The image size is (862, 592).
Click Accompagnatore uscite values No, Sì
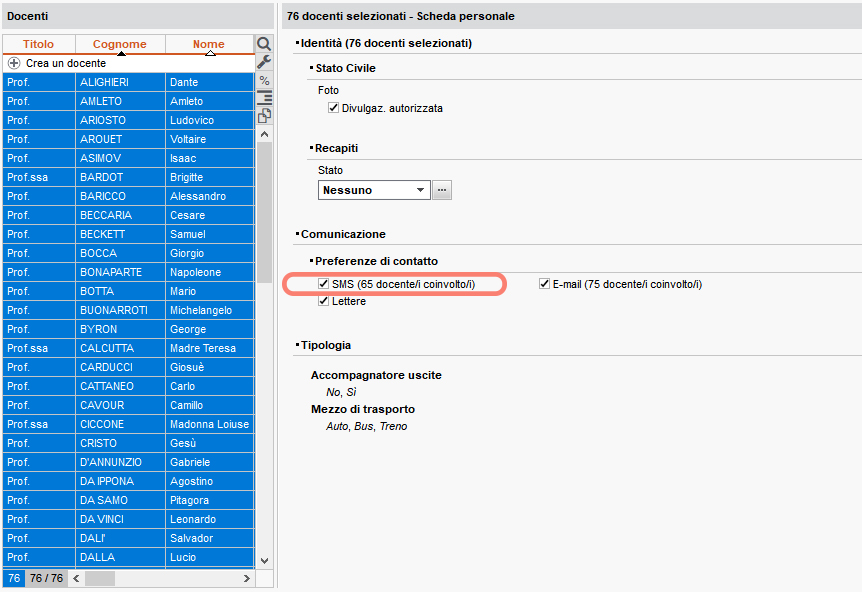[341, 392]
